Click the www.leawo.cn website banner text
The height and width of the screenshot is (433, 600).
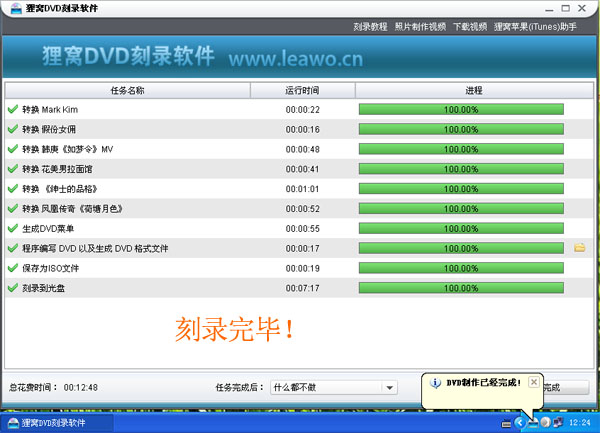(x=295, y=59)
